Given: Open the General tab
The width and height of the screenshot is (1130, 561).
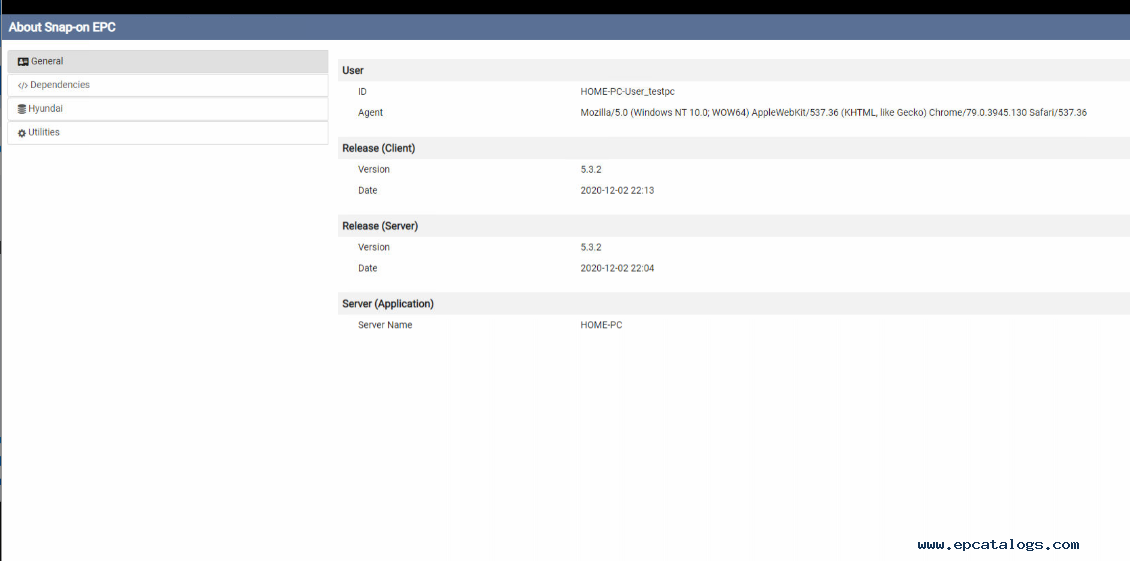Looking at the screenshot, I should [168, 61].
